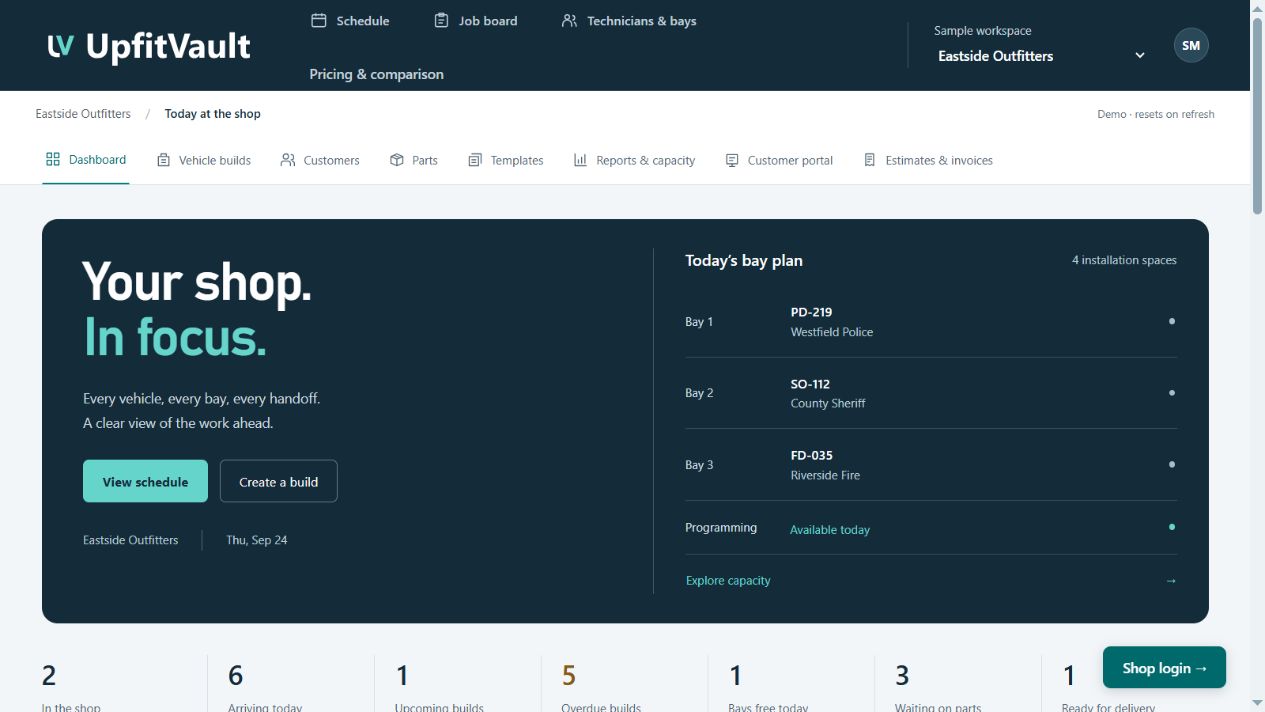
Task: Switch to the Parts tab
Action: click(414, 160)
